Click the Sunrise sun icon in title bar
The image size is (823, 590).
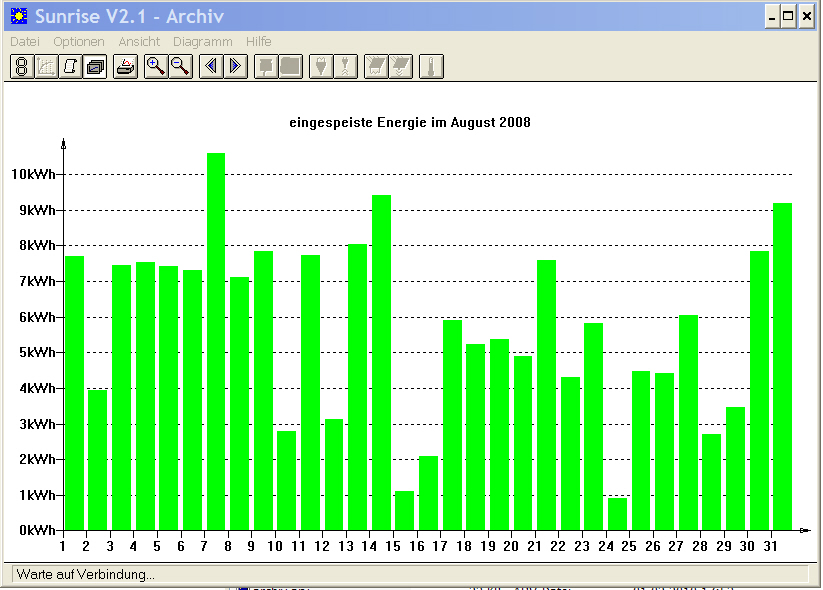(x=19, y=16)
